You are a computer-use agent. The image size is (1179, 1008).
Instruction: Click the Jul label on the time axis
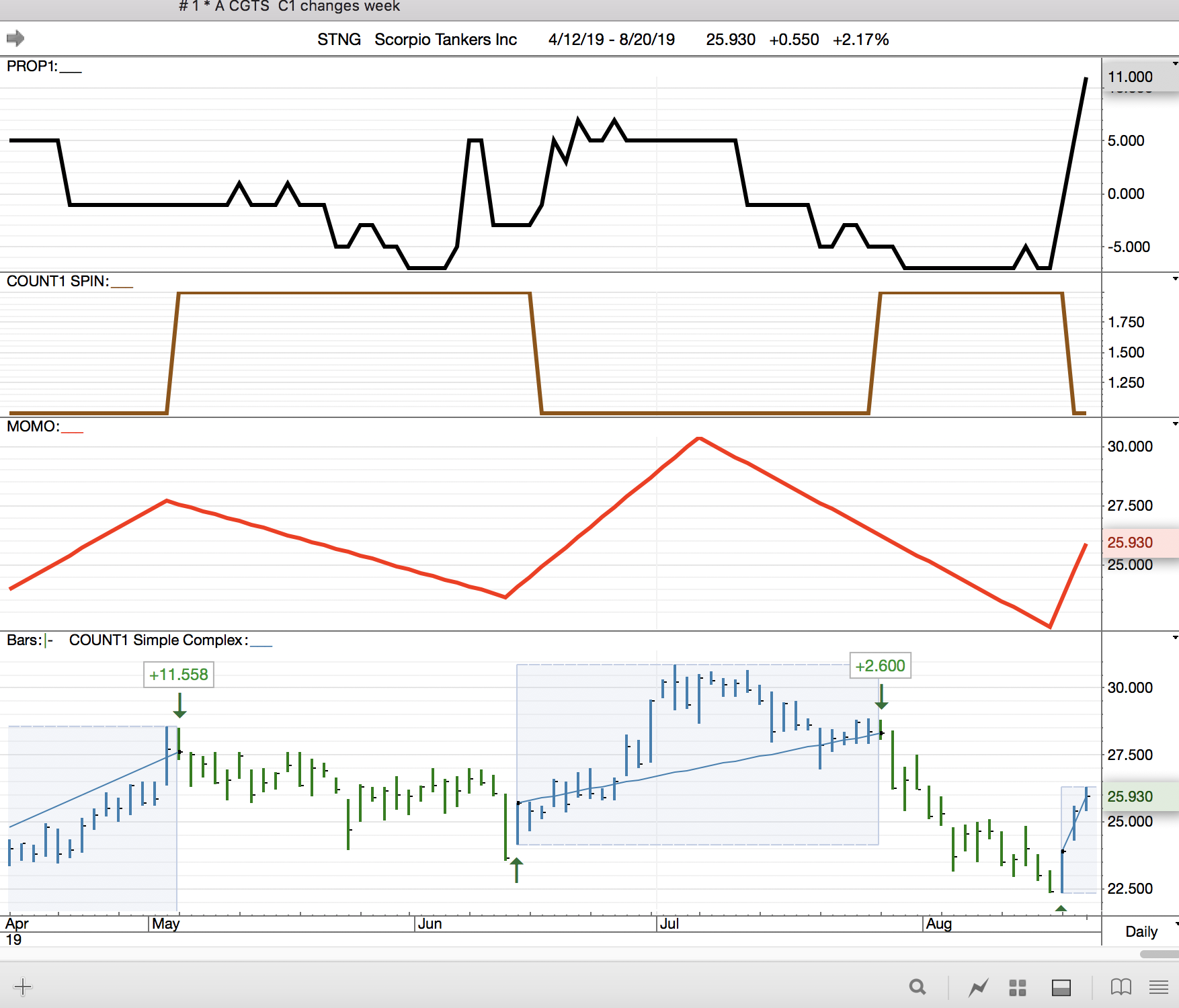pyautogui.click(x=669, y=923)
